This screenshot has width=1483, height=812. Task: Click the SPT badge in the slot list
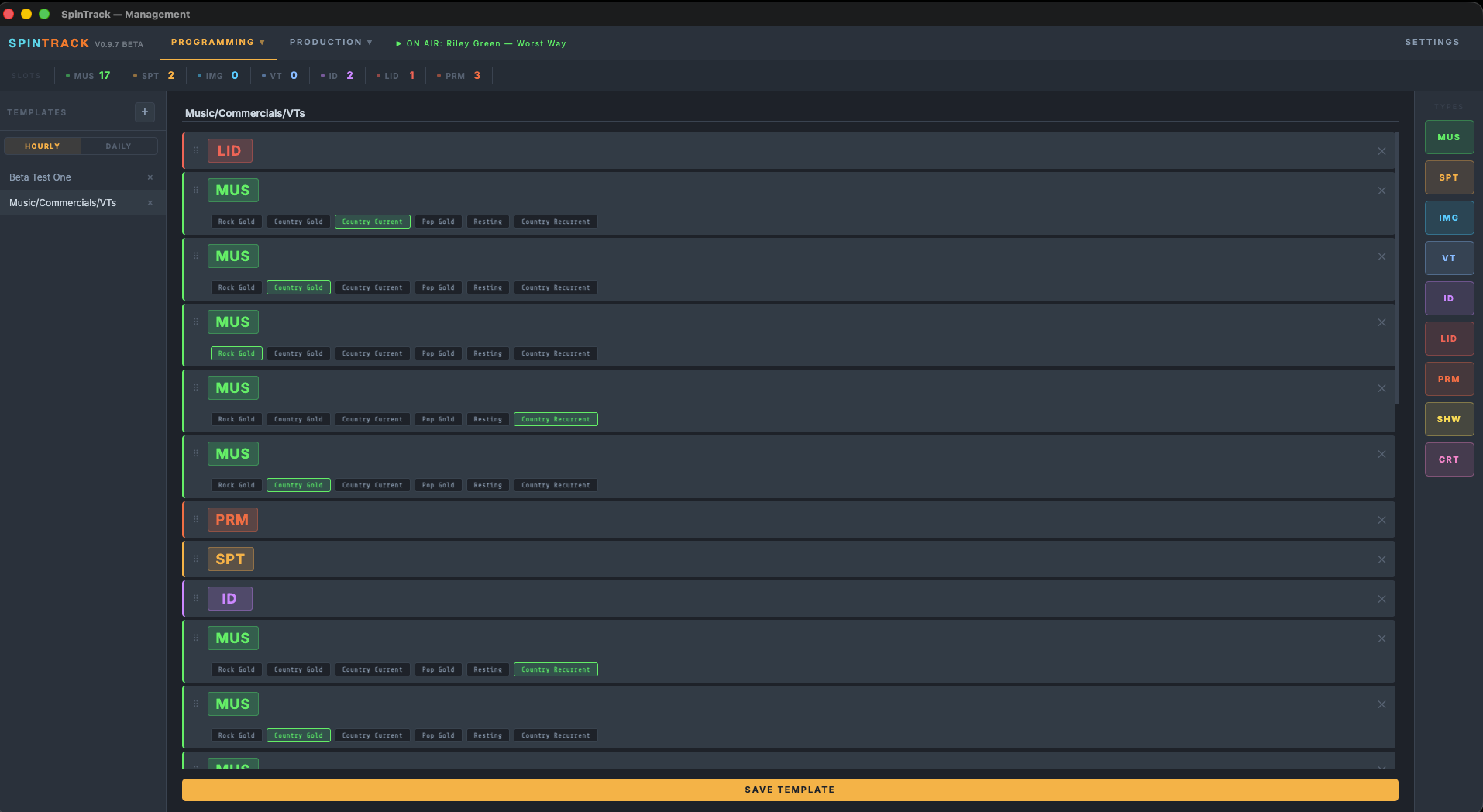230,559
